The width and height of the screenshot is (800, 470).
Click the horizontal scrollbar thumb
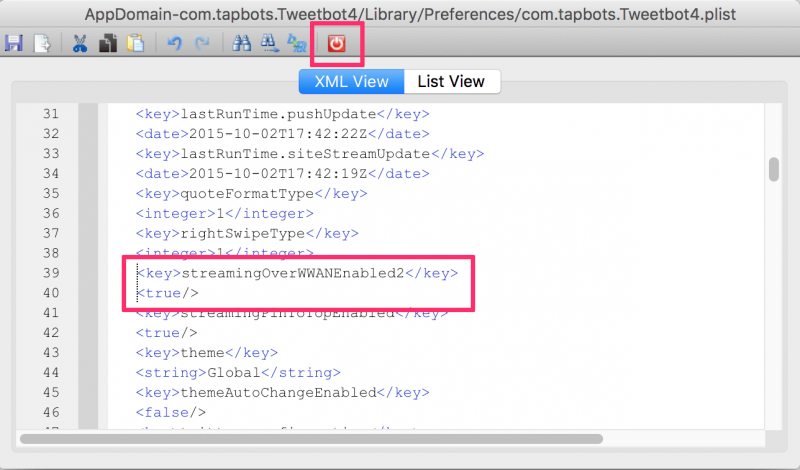click(311, 439)
